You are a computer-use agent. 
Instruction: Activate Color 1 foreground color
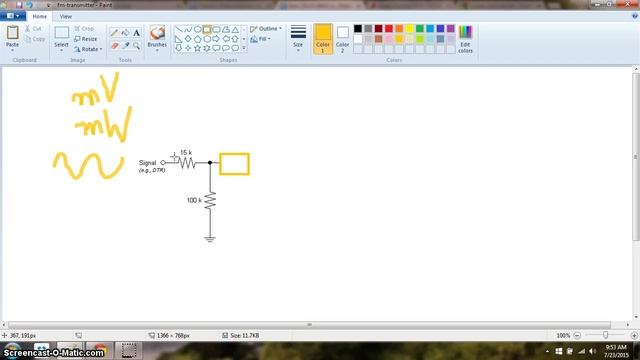(323, 39)
